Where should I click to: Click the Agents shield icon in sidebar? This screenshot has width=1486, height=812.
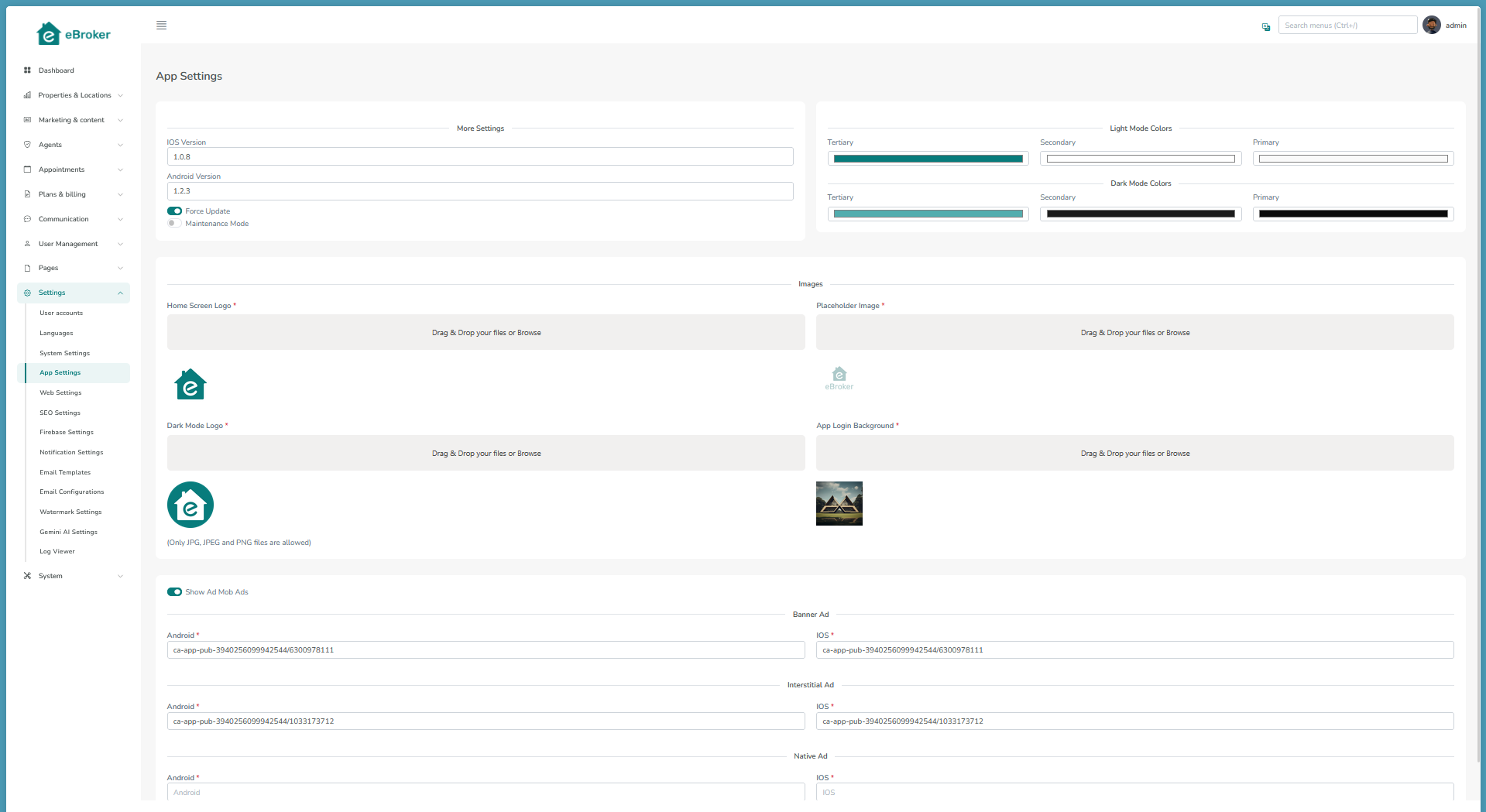pos(27,145)
